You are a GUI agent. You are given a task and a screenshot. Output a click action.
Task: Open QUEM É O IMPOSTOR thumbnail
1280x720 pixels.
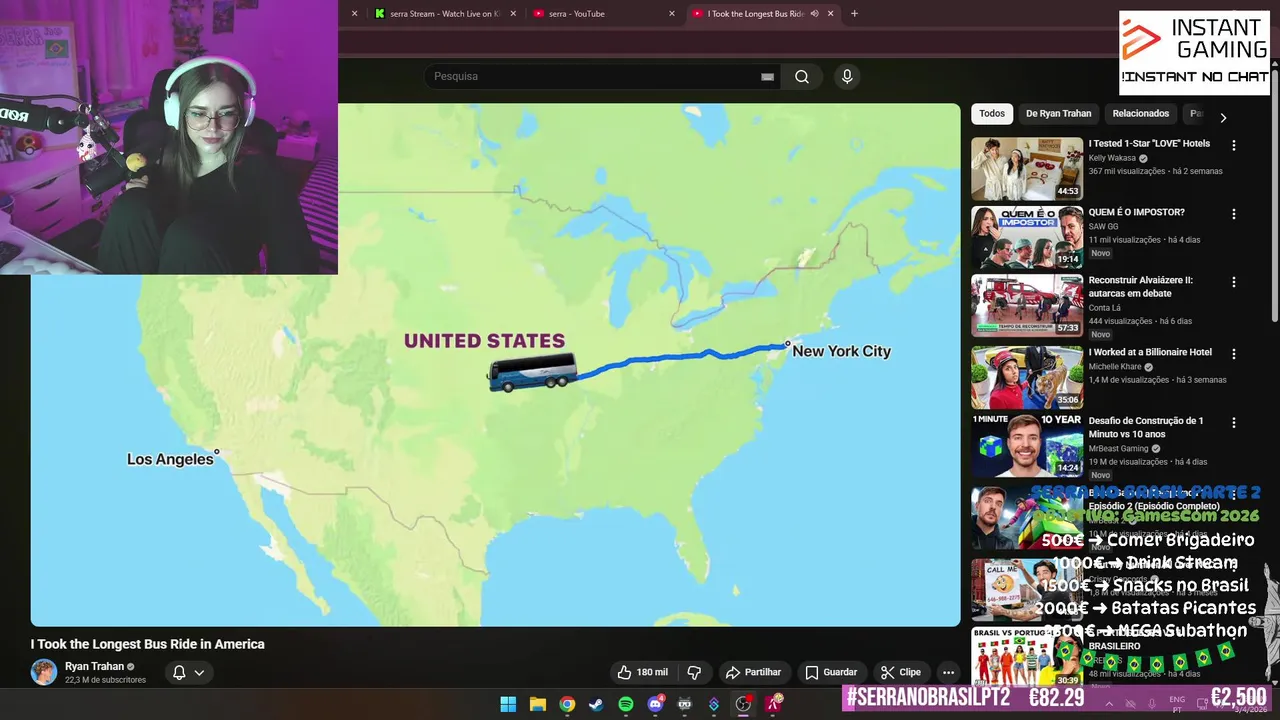coord(1027,238)
